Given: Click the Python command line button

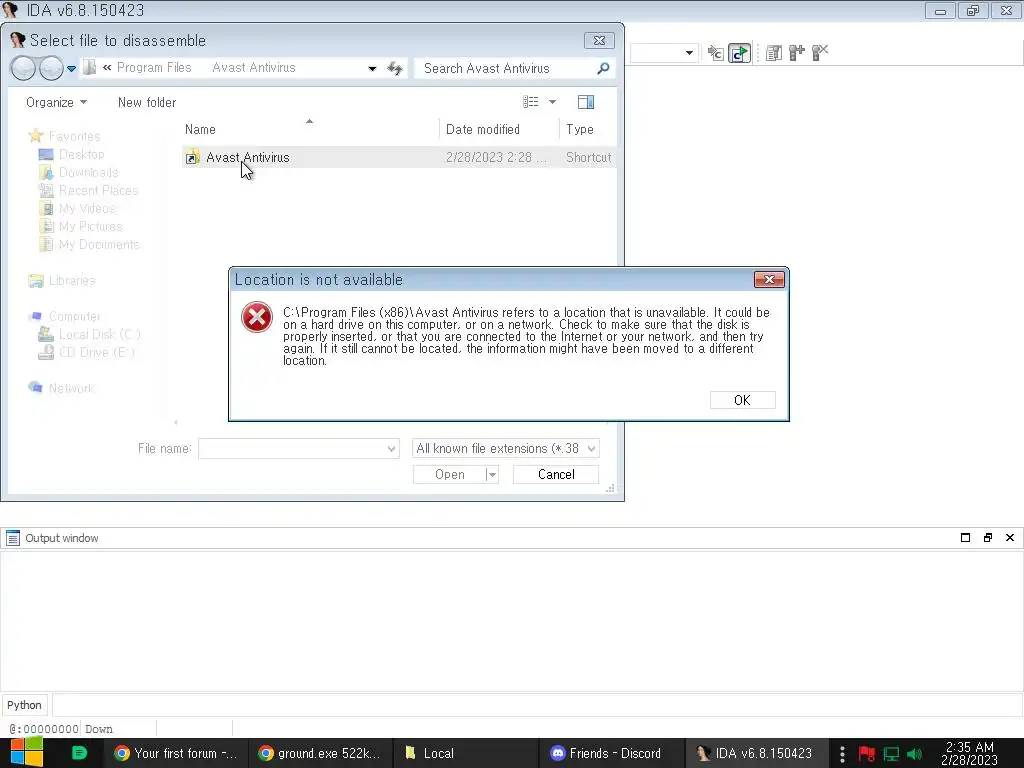Looking at the screenshot, I should coord(24,705).
